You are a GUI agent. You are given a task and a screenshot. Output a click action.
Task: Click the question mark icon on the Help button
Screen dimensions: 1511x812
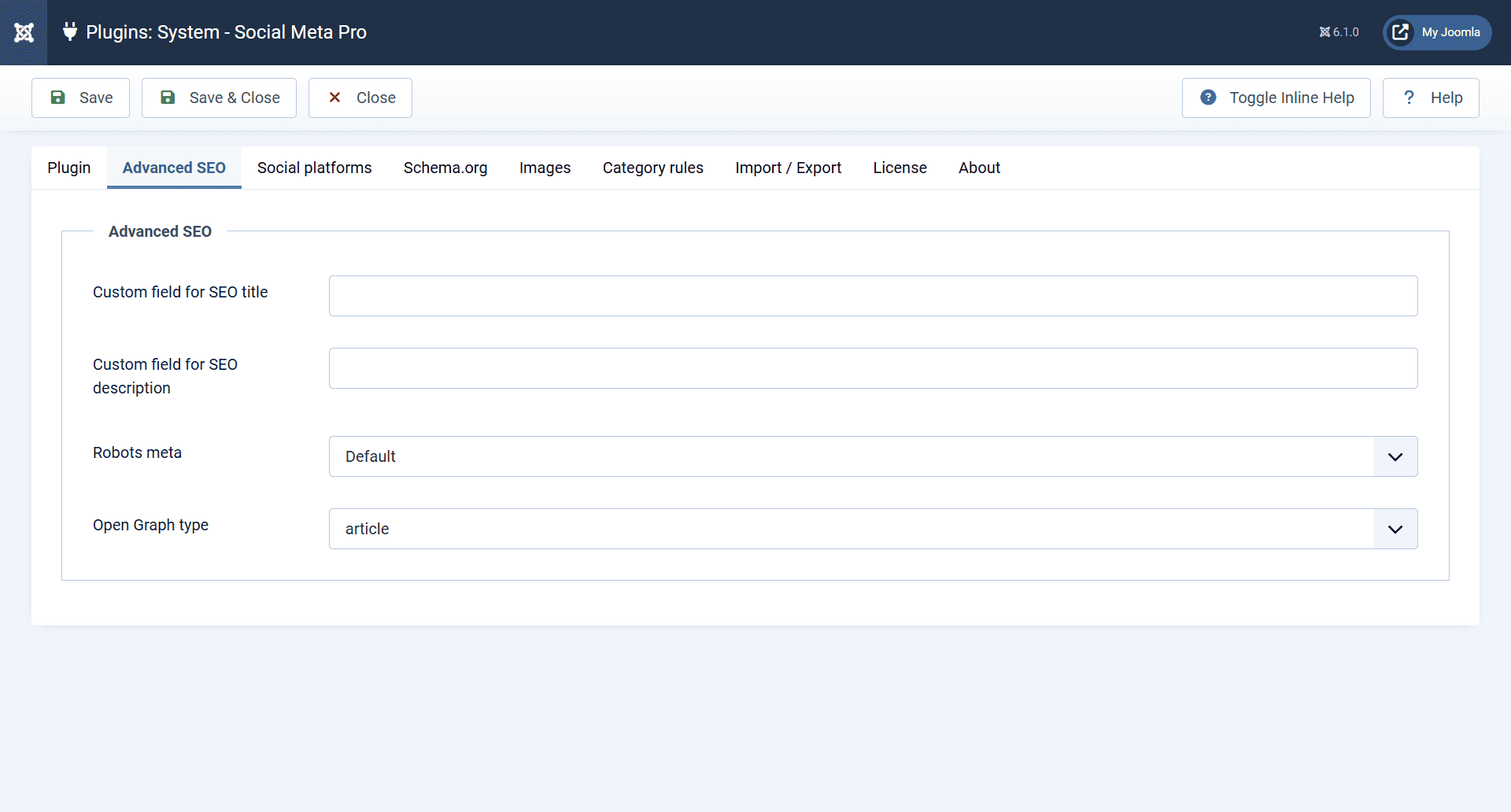click(x=1409, y=98)
